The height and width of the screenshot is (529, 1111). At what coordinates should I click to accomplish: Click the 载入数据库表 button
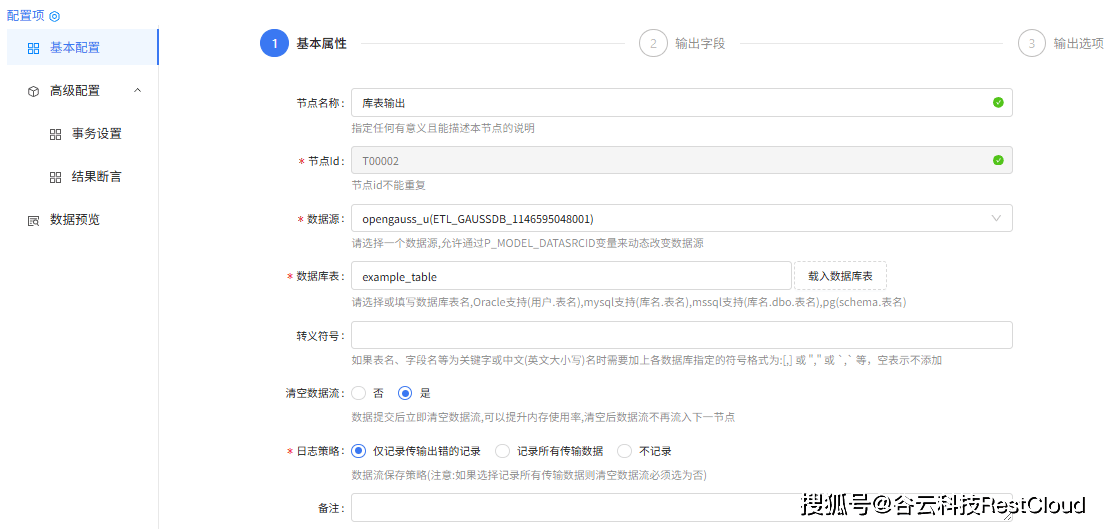coord(840,276)
